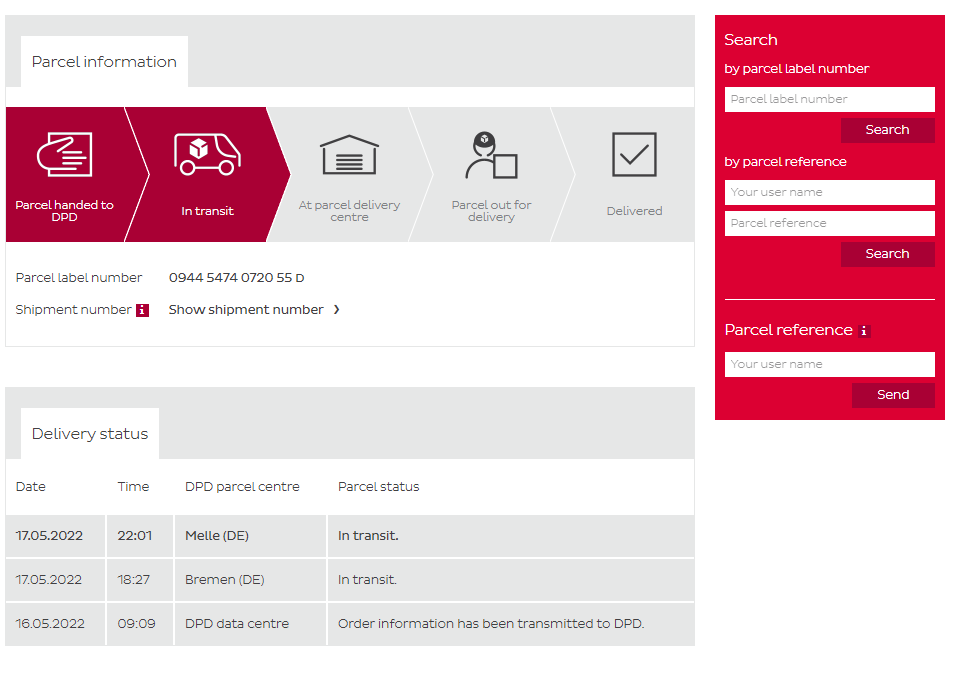Focus the user name field above Send button
This screenshot has height=680, width=966.
[x=829, y=364]
